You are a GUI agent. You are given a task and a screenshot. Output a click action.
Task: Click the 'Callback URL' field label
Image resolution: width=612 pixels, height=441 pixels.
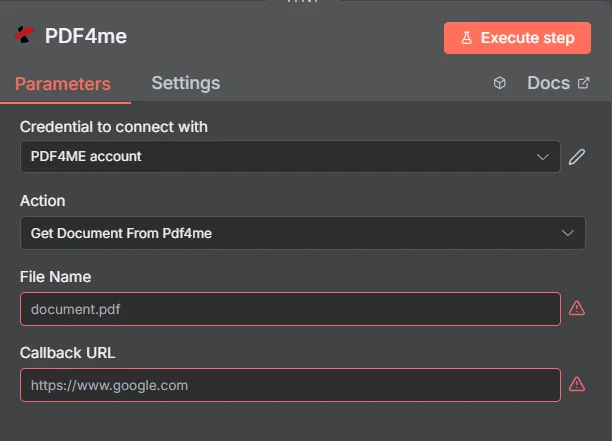coord(68,353)
